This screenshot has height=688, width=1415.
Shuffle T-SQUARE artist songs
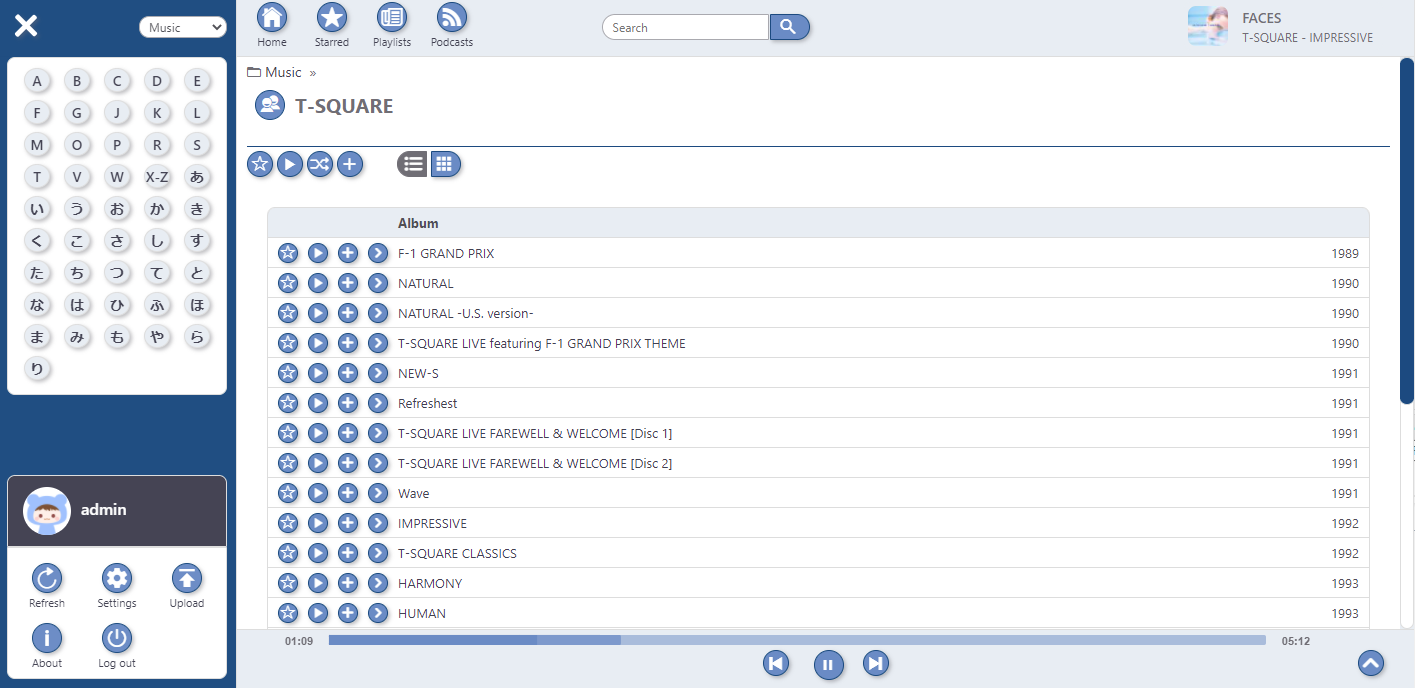(x=320, y=164)
